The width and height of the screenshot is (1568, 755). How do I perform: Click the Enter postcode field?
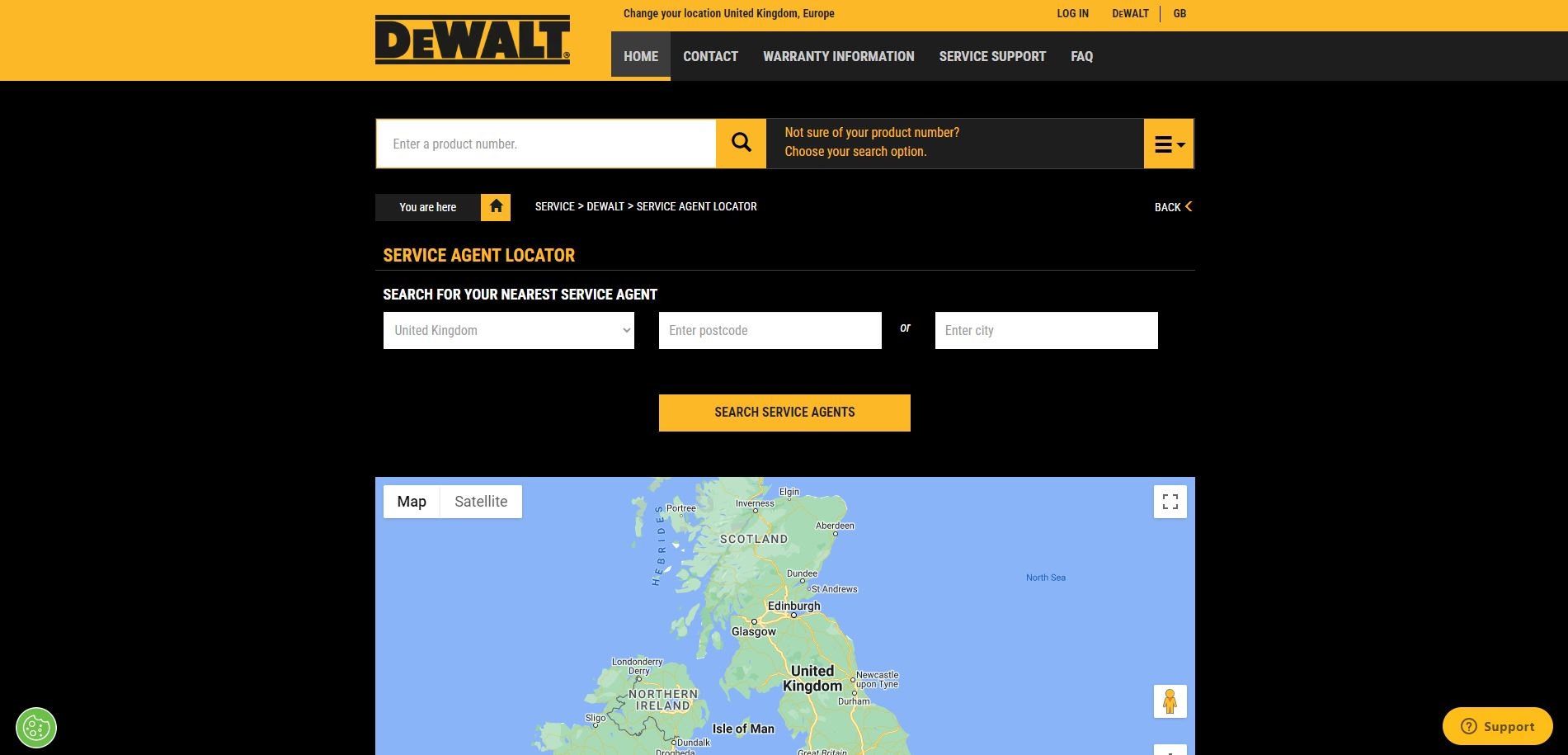[x=770, y=331]
